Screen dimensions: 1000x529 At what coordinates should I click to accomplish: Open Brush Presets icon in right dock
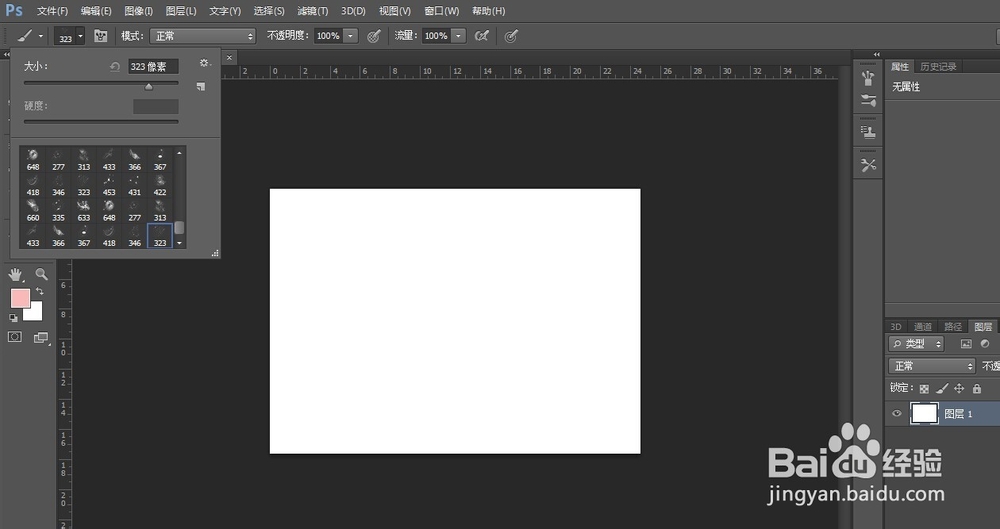pyautogui.click(x=868, y=100)
